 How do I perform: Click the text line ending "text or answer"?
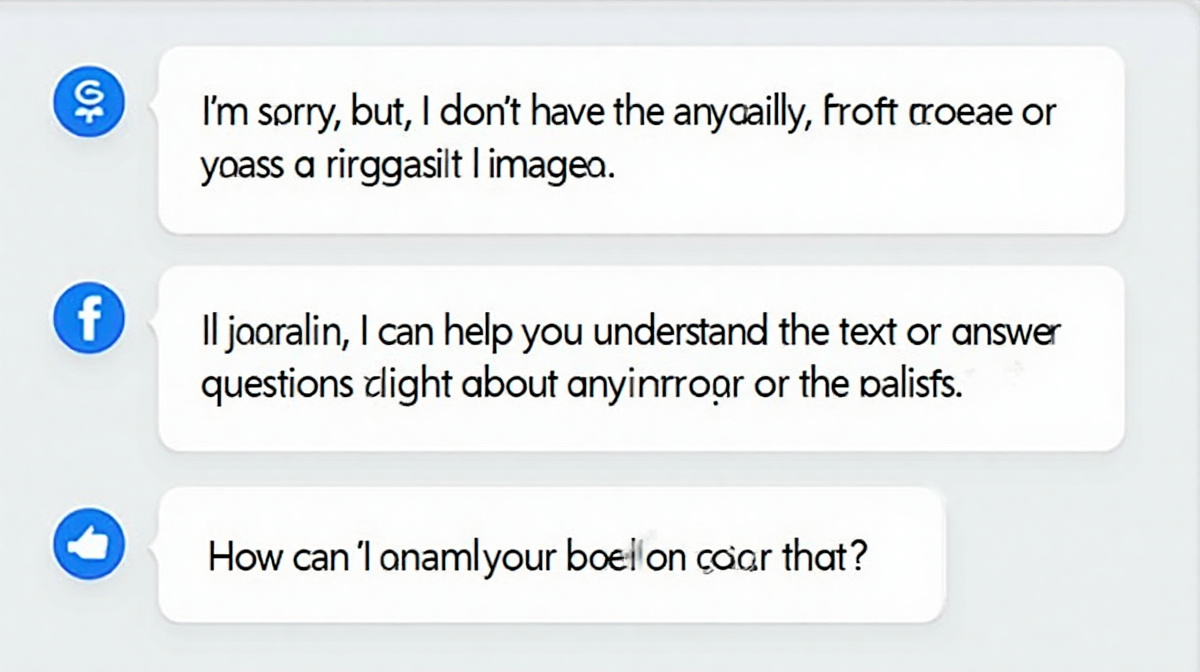click(x=630, y=331)
